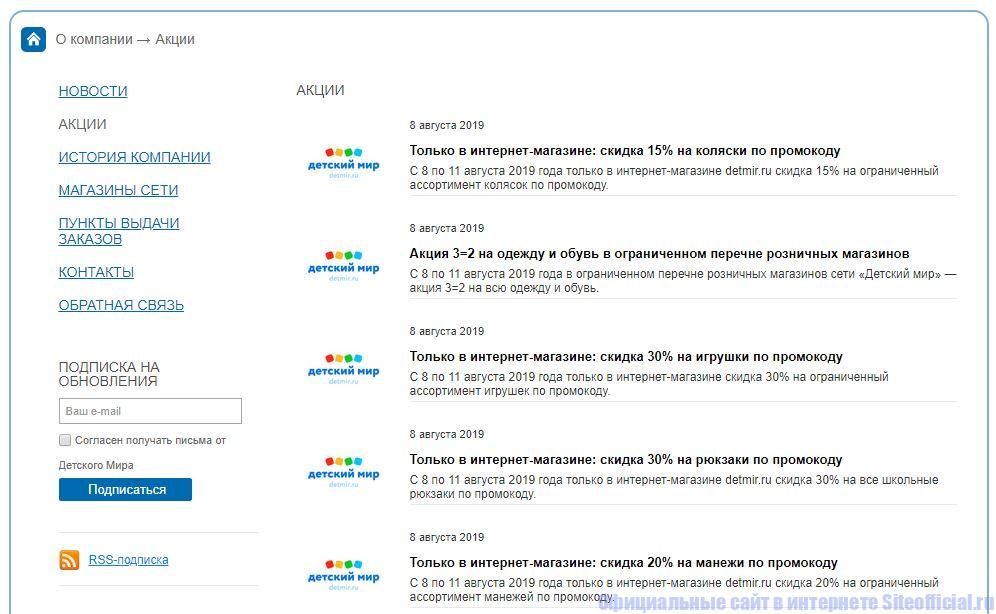This screenshot has width=996, height=614.
Task: Click Detsky Mir logo beside the strollers promo
Action: (x=343, y=165)
